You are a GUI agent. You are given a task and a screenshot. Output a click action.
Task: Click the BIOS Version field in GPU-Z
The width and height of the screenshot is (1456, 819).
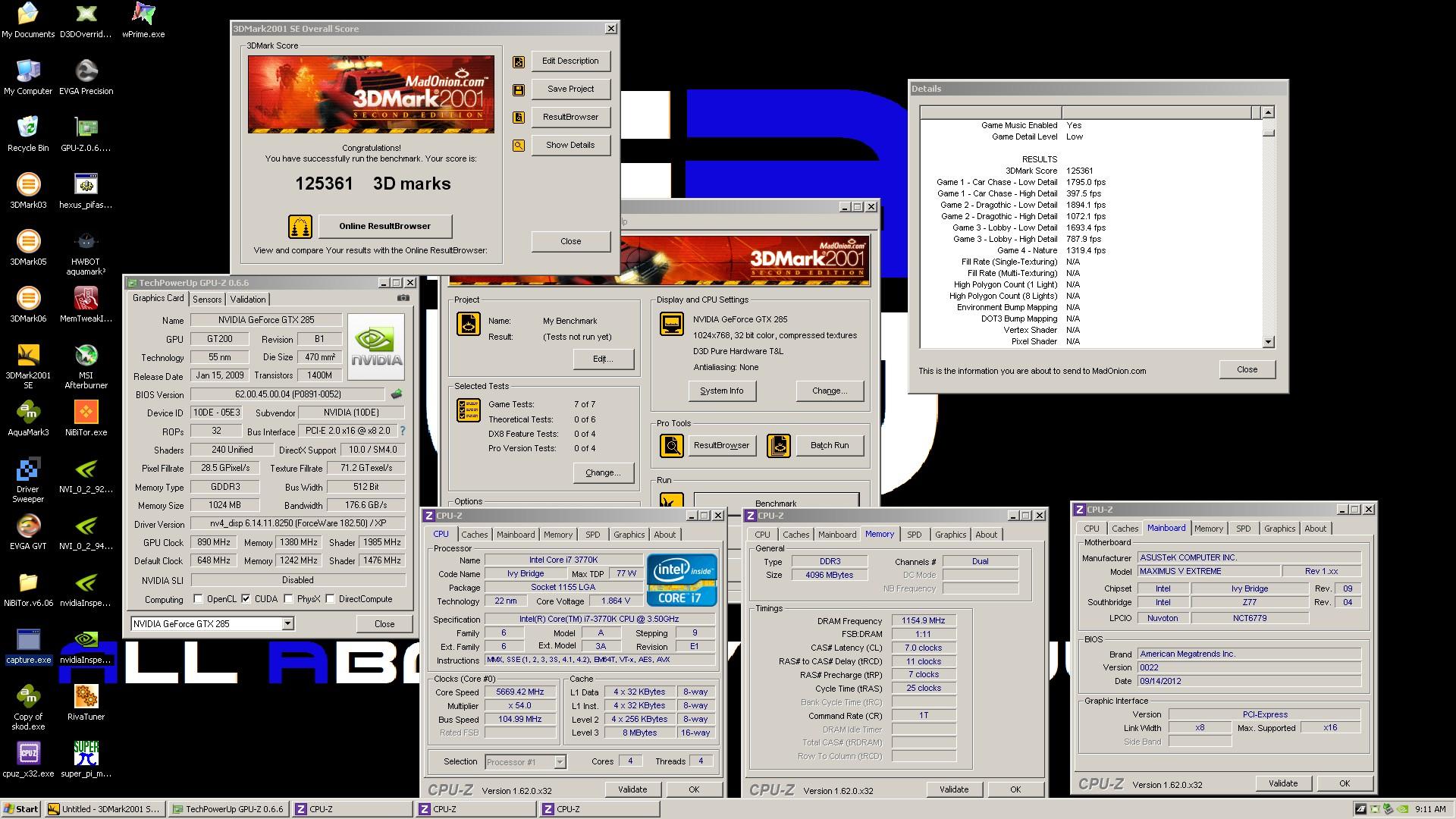(x=288, y=394)
